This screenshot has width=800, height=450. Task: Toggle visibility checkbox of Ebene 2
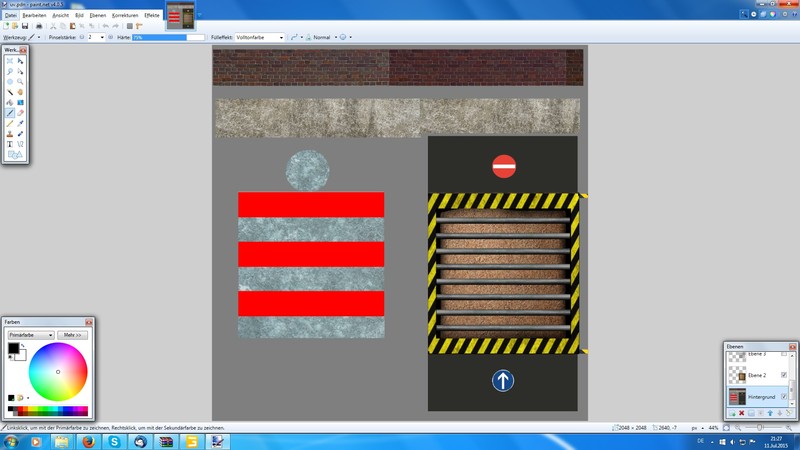[x=783, y=375]
